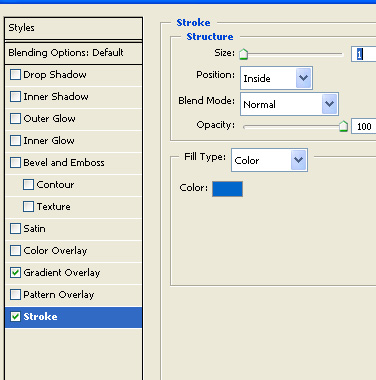Select the Outer Glow style row
This screenshot has width=376, height=380.
pyautogui.click(x=74, y=119)
